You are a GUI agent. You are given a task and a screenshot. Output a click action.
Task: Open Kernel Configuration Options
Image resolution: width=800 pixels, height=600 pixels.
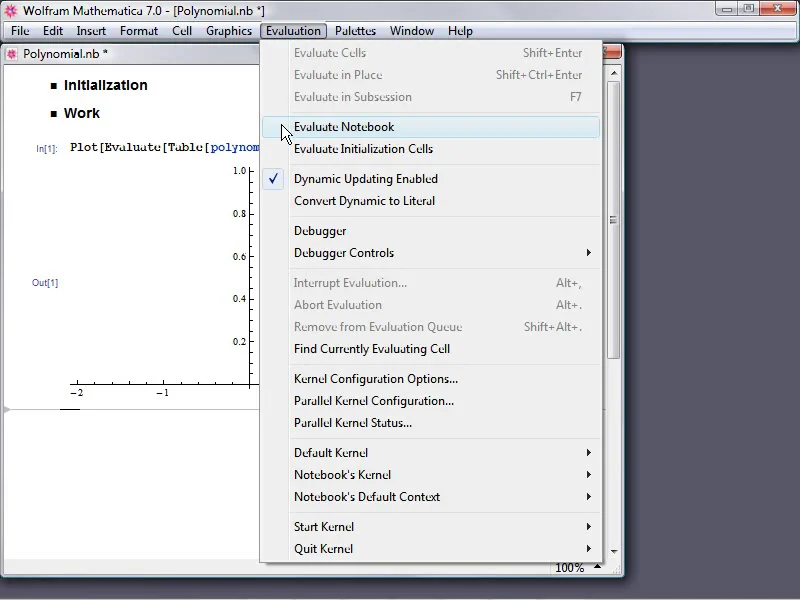(375, 379)
